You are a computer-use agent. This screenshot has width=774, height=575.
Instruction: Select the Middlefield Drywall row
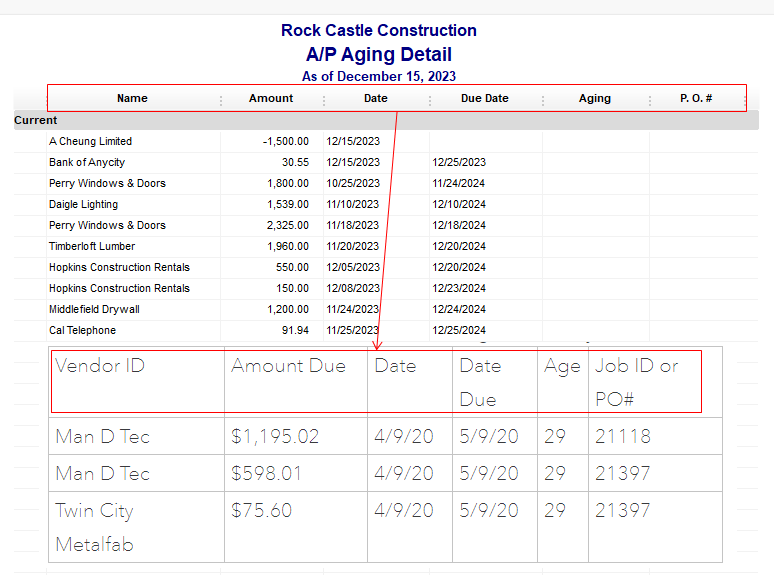94,309
